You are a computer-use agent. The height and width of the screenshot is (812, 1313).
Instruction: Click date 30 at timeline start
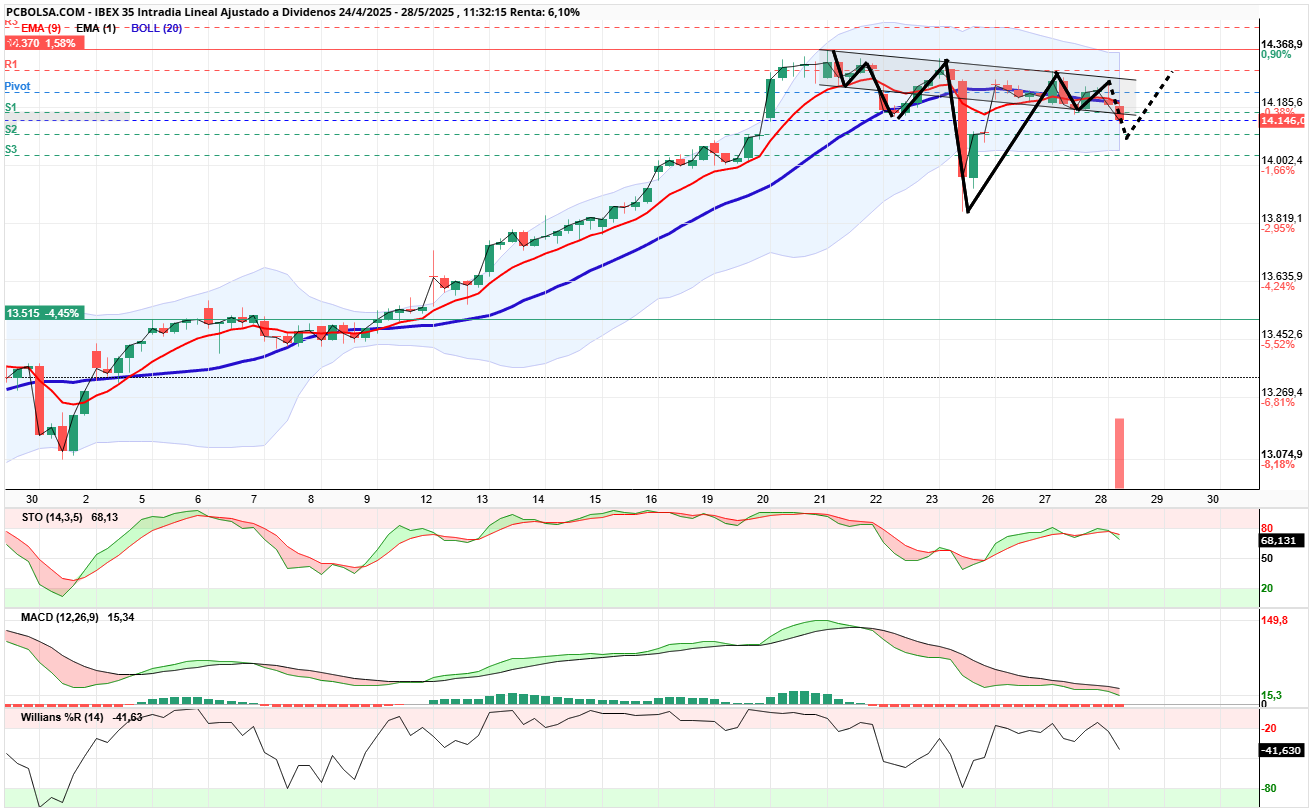click(32, 499)
